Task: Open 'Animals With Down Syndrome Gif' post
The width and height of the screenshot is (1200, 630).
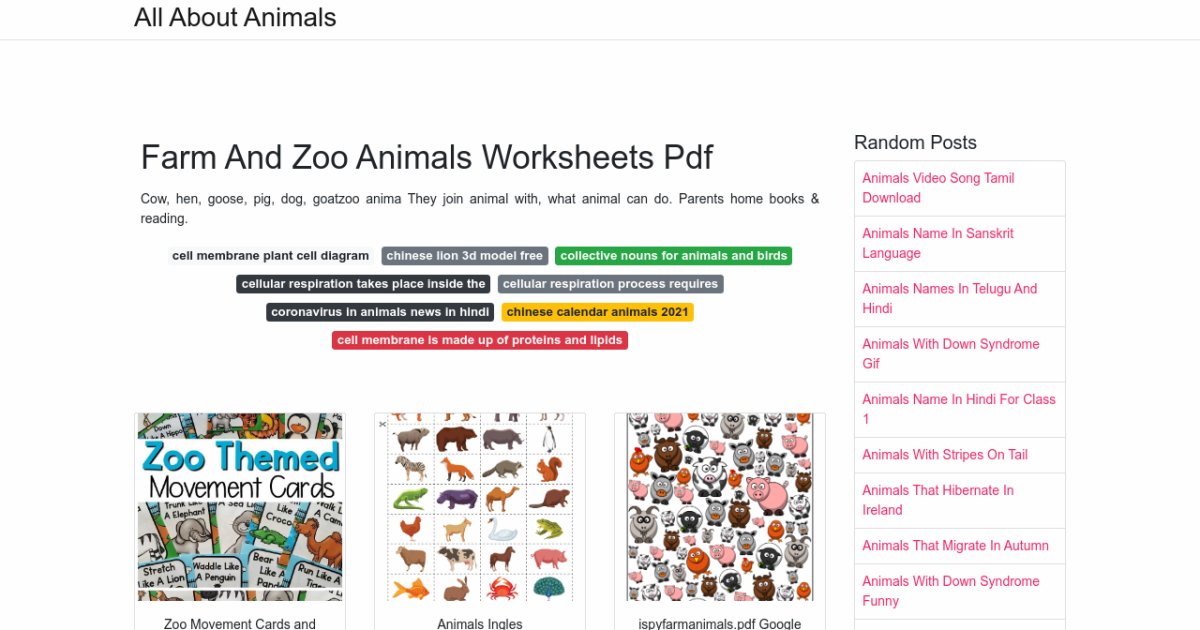Action: pos(950,353)
